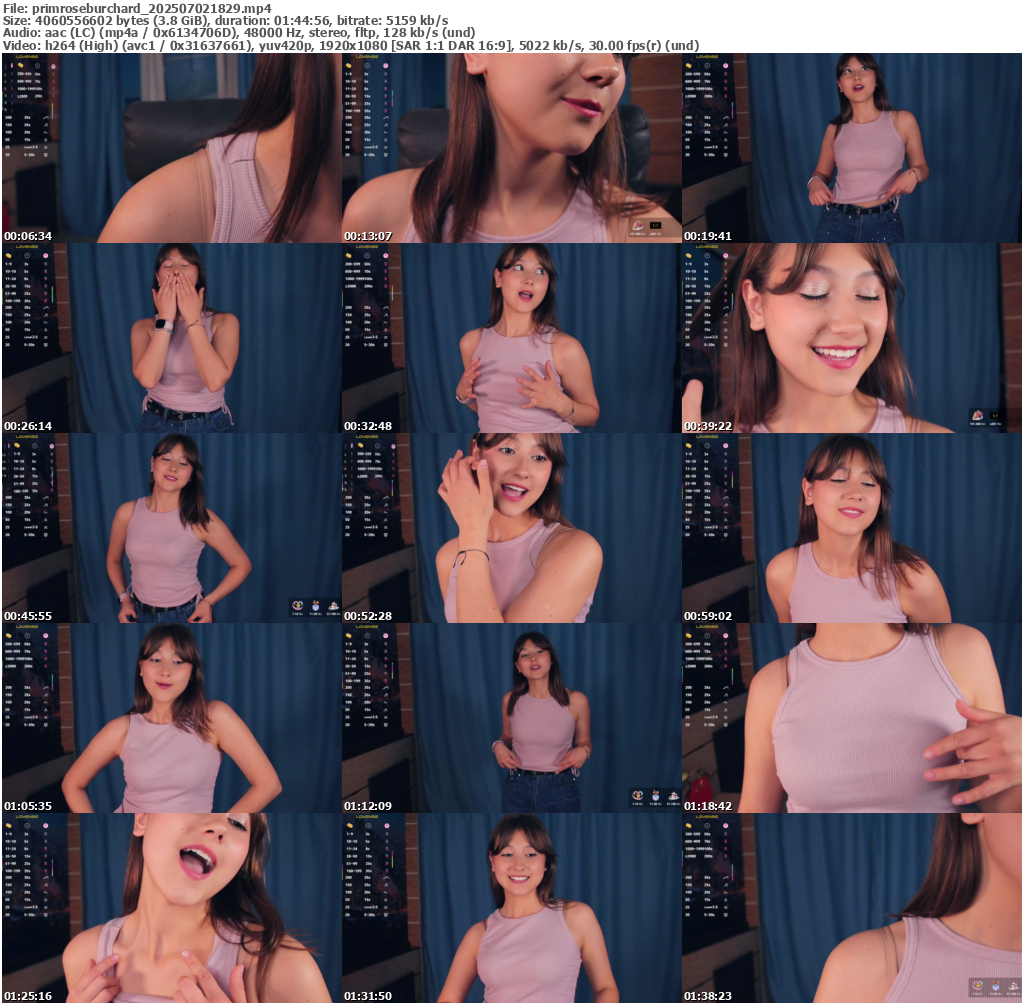This screenshot has height=1003, width=1024.
Task: Open the thumbnail stamped 00:59:02
Action: coord(852,528)
